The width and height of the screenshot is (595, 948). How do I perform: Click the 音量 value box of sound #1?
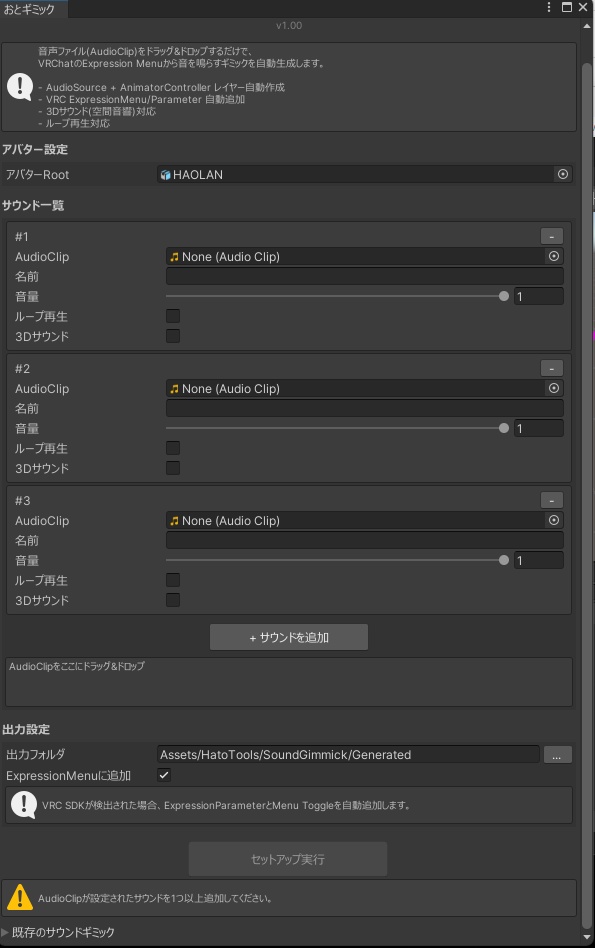(539, 296)
